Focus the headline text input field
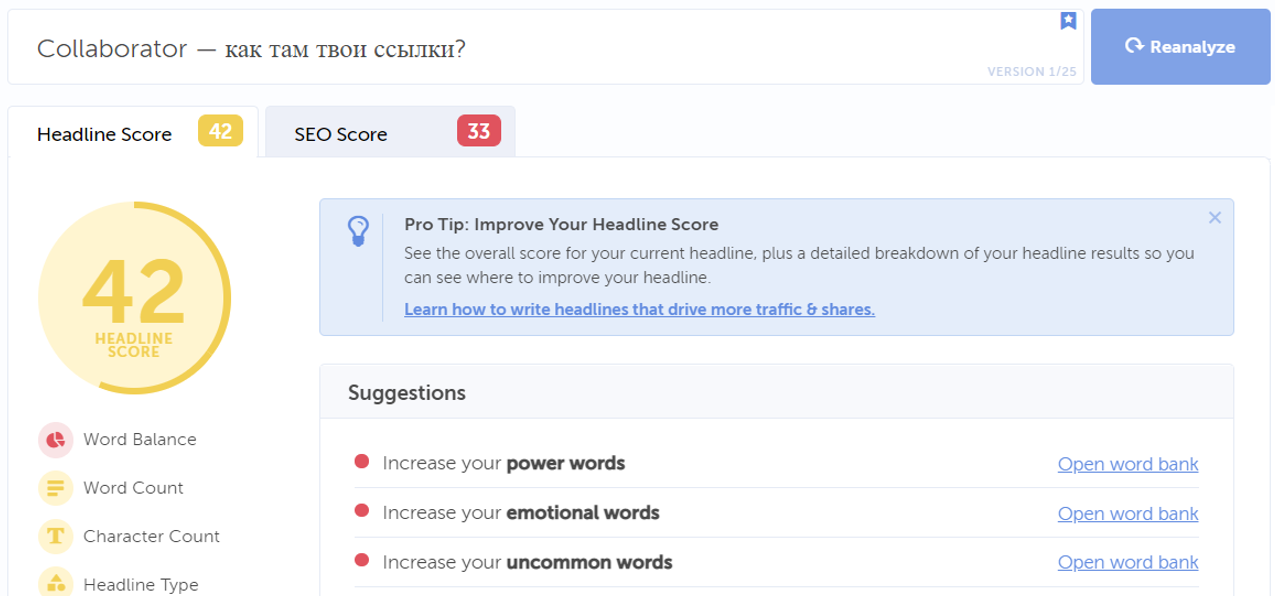This screenshot has width=1278, height=596. coord(500,48)
